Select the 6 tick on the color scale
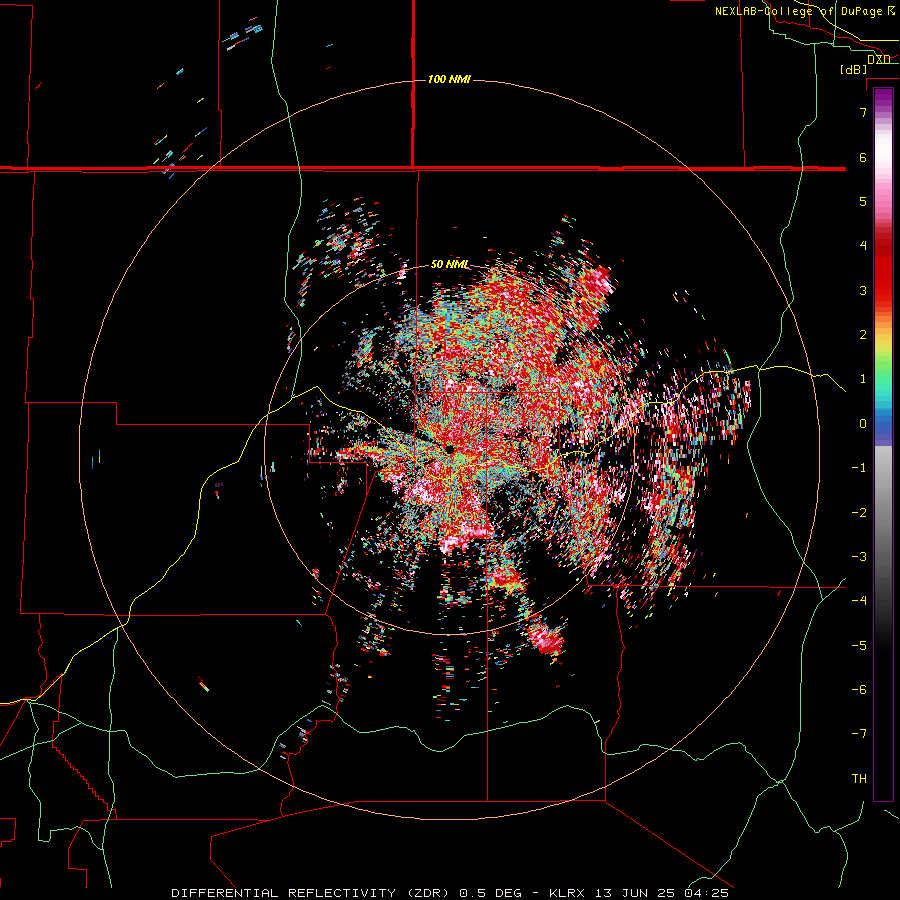900x900 pixels. (x=863, y=157)
